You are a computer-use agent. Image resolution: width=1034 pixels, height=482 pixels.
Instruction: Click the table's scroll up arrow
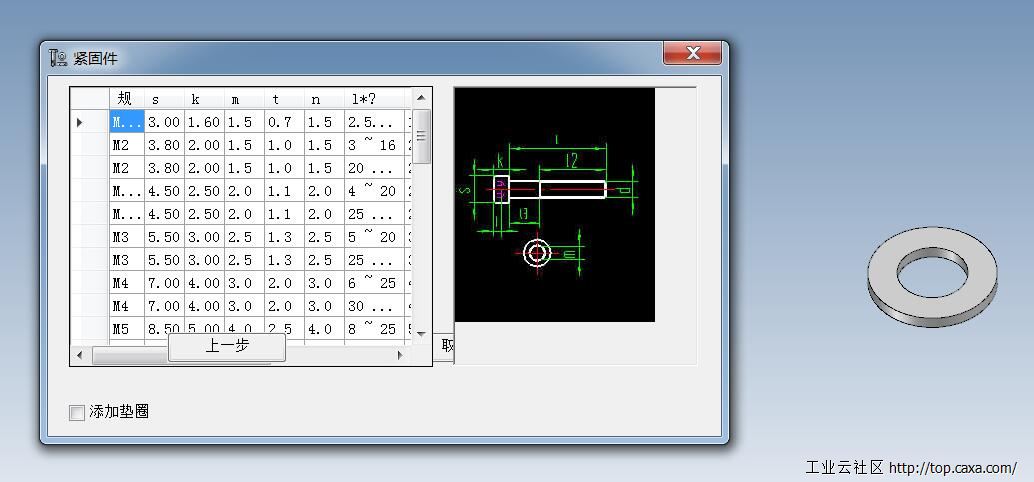pyautogui.click(x=421, y=98)
